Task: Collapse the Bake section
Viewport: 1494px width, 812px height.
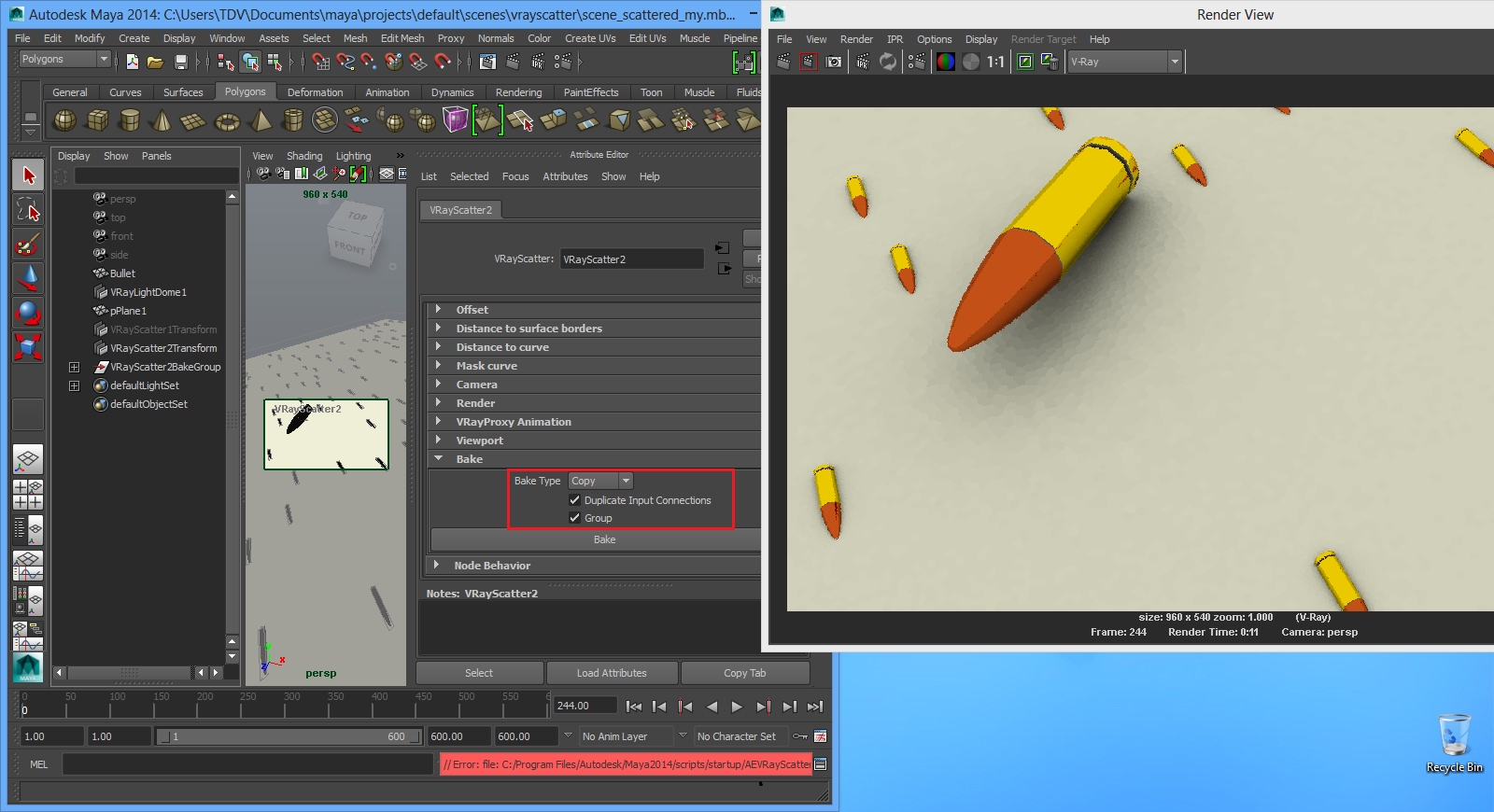Action: tap(438, 458)
